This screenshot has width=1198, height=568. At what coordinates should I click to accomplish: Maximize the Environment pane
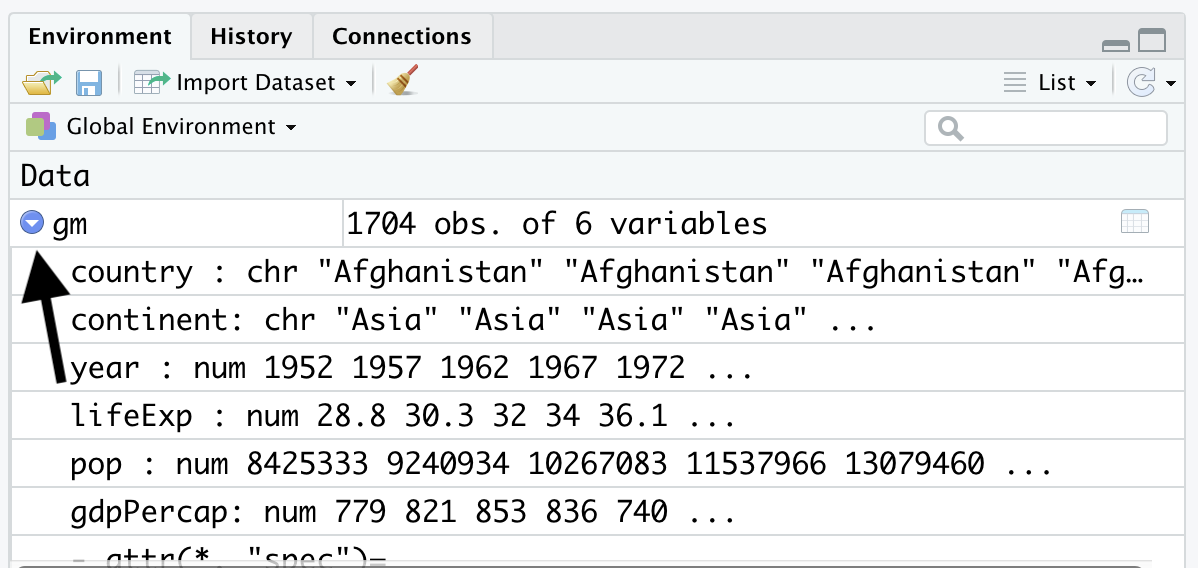(1152, 40)
